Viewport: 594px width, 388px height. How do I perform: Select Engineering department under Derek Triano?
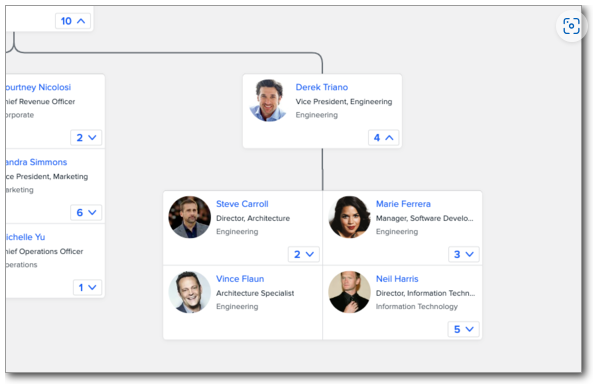317,115
